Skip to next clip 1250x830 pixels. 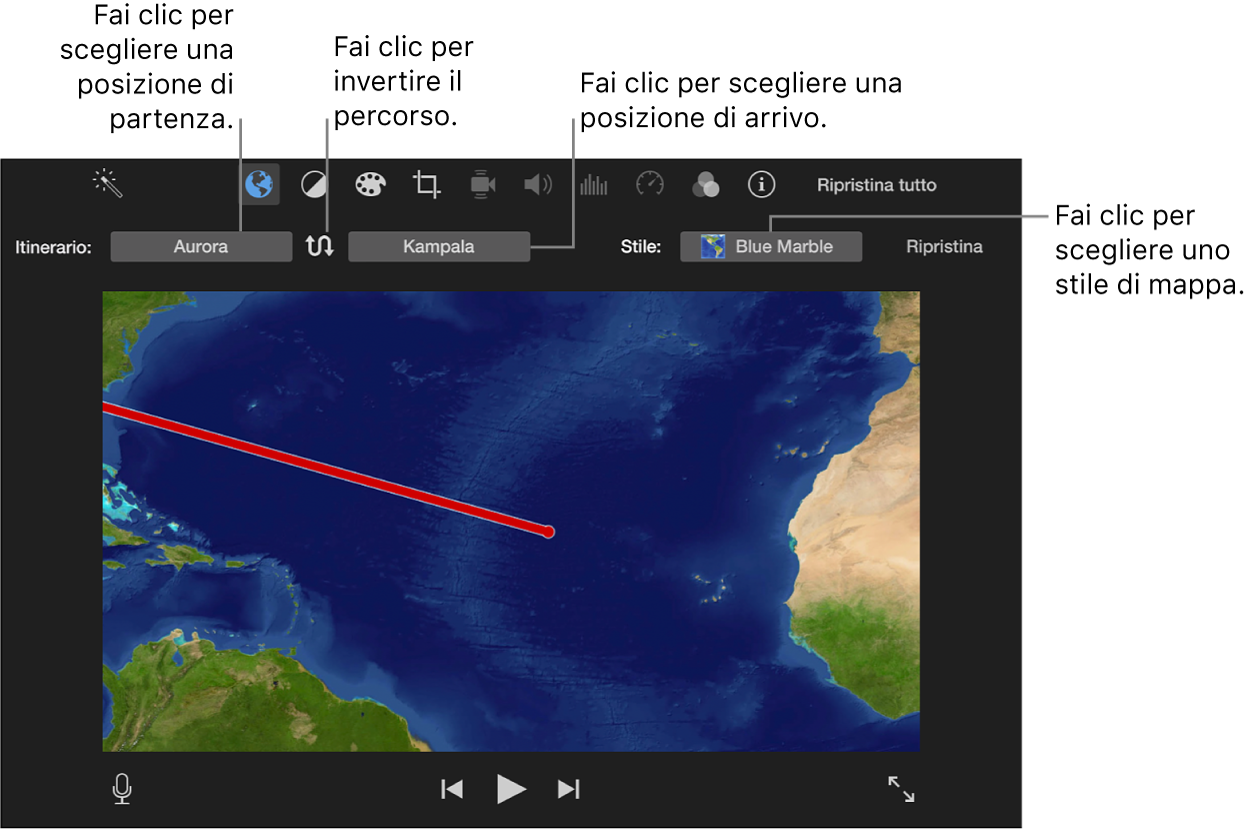[x=569, y=789]
